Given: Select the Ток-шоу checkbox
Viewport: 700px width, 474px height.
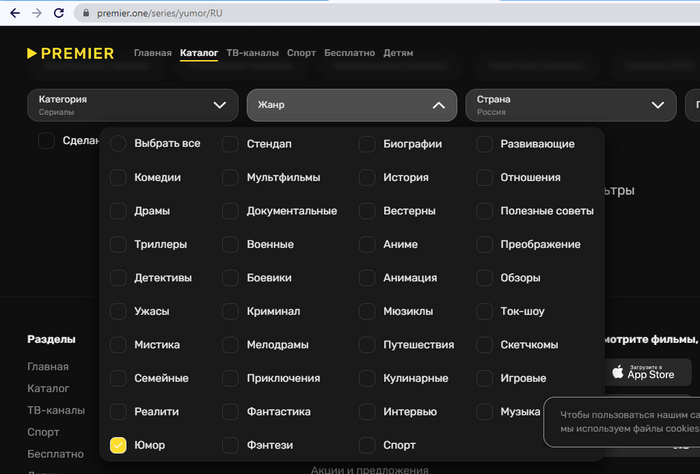Looking at the screenshot, I should [x=485, y=311].
